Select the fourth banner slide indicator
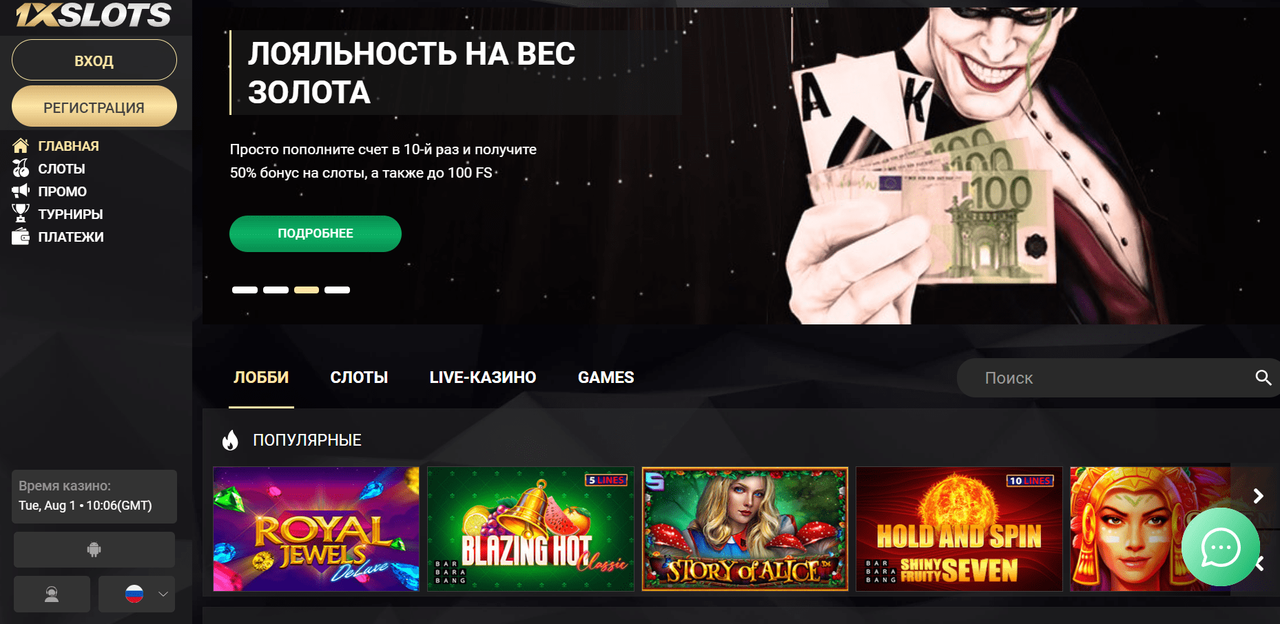 coord(337,290)
